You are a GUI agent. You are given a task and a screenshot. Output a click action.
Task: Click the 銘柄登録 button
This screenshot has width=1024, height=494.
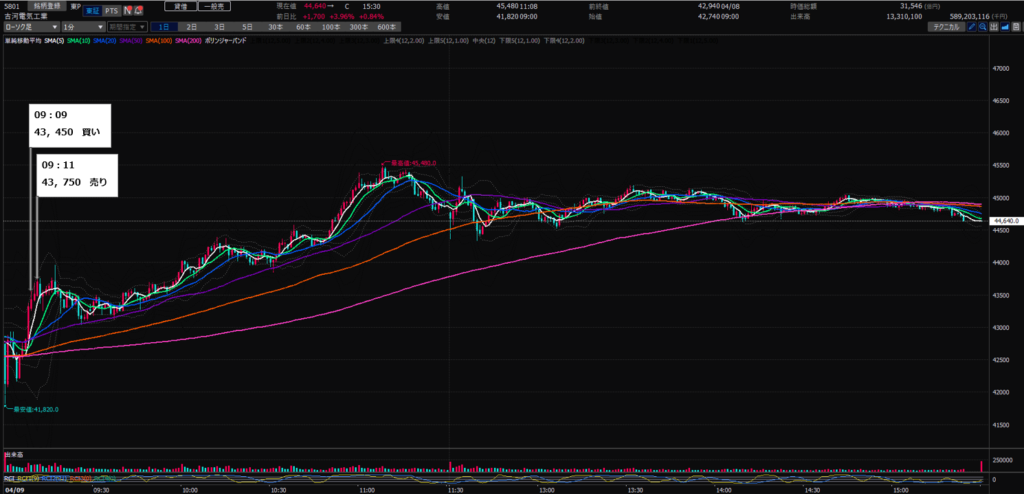coord(50,5)
